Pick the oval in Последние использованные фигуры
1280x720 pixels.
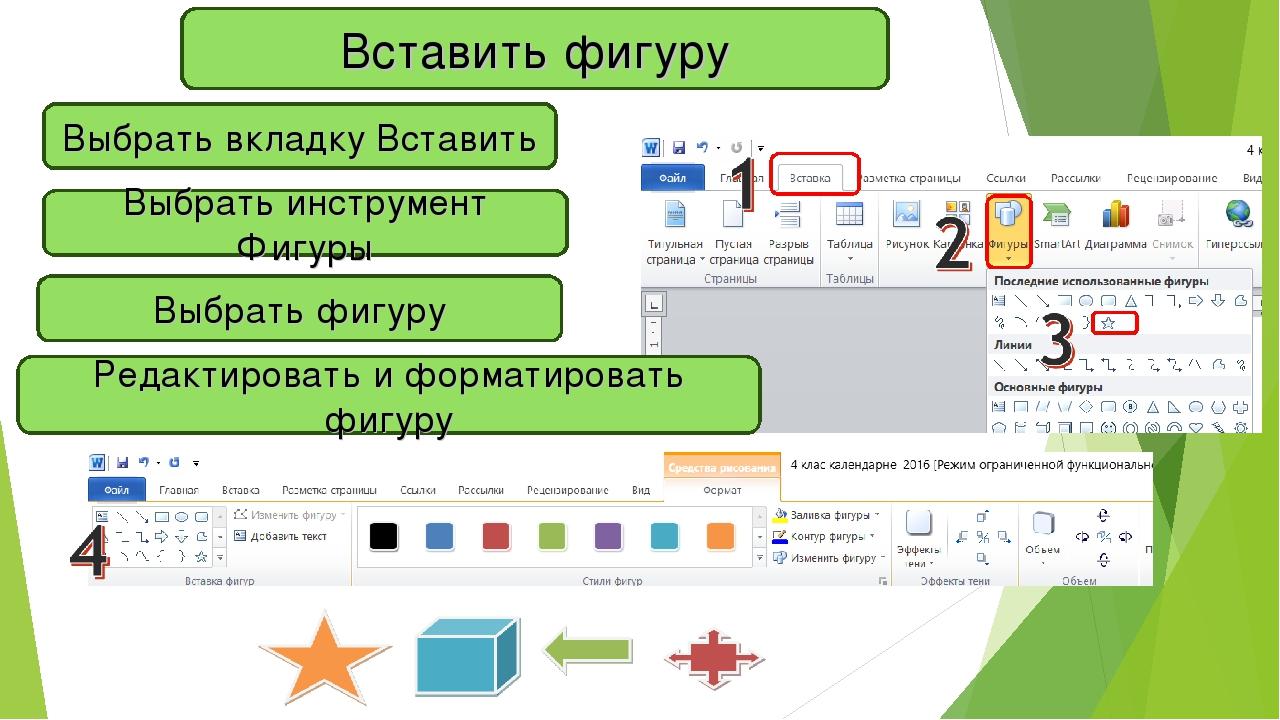pos(1086,300)
